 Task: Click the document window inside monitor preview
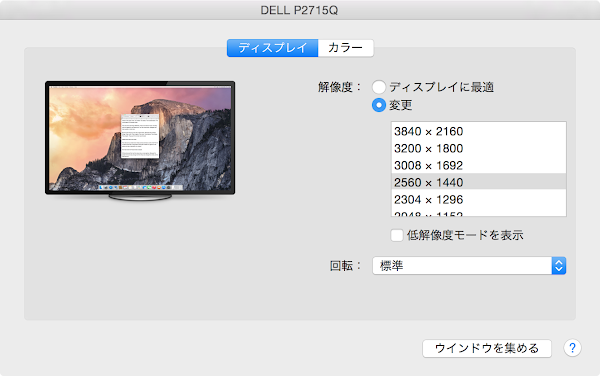click(140, 136)
